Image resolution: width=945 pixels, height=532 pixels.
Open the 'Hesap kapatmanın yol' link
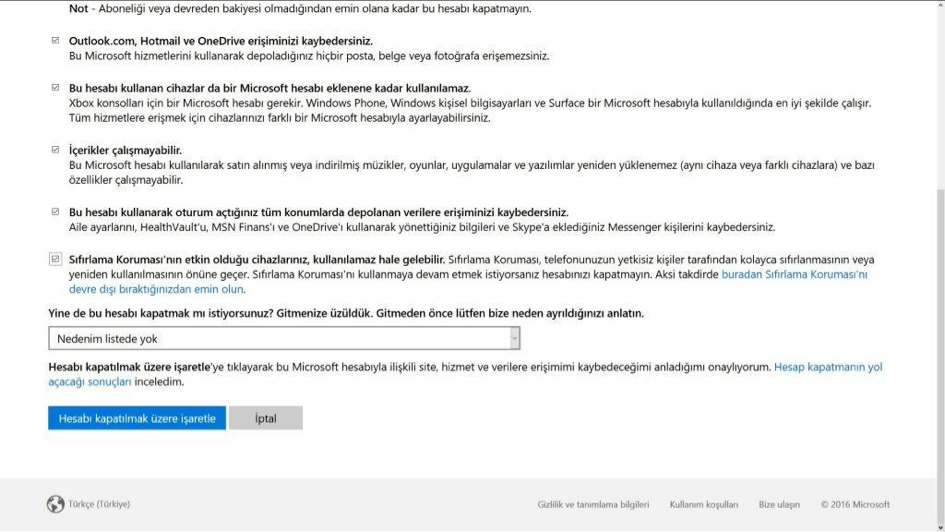(x=828, y=367)
